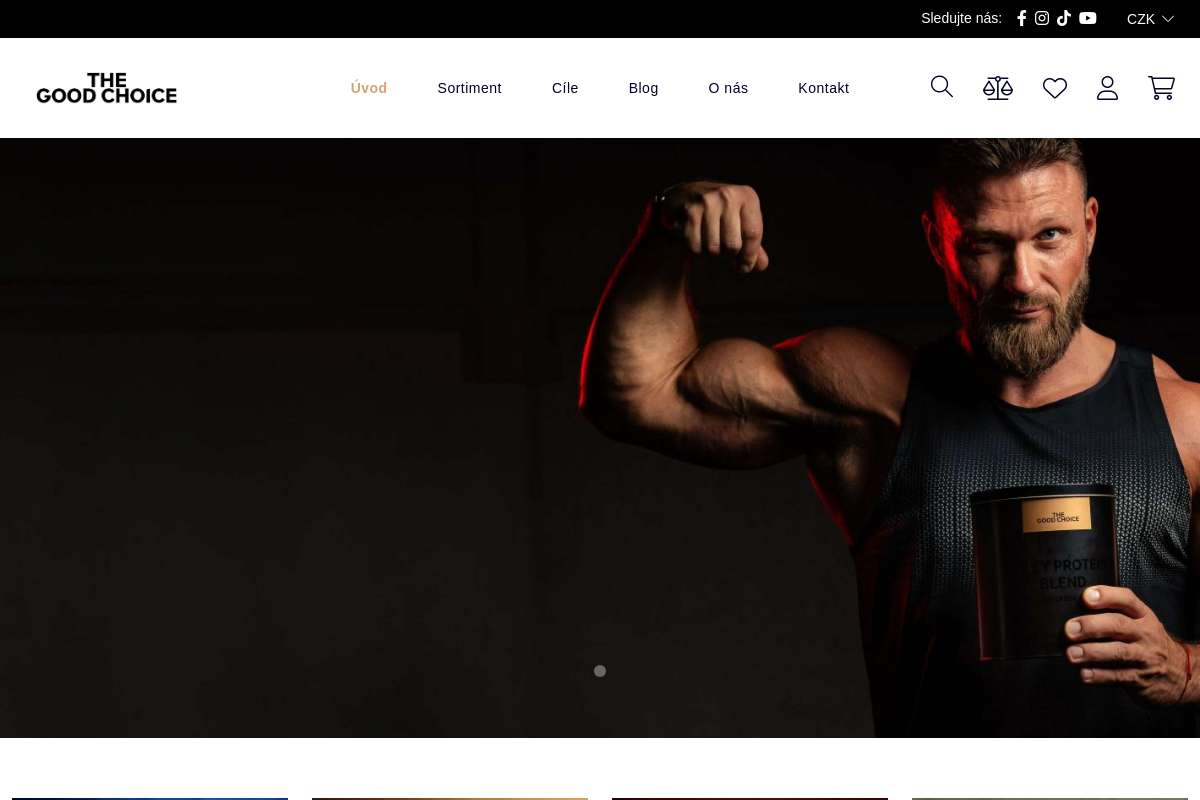Open search with the magnifier icon
This screenshot has width=1200, height=800.
[942, 87]
